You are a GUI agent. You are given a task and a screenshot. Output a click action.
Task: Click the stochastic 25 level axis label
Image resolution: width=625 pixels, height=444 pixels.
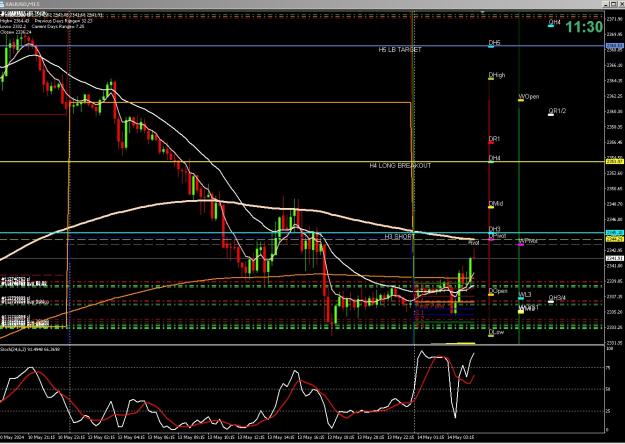tap(608, 411)
